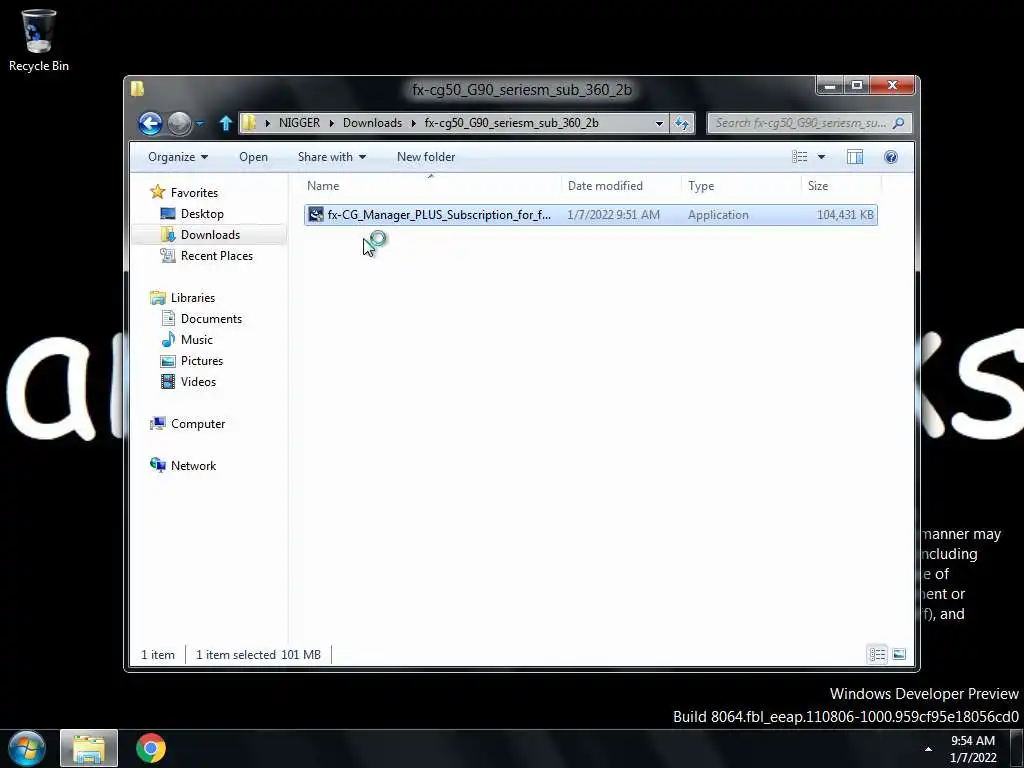This screenshot has width=1024, height=768.
Task: Click the Documents page icon
Action: (168, 318)
